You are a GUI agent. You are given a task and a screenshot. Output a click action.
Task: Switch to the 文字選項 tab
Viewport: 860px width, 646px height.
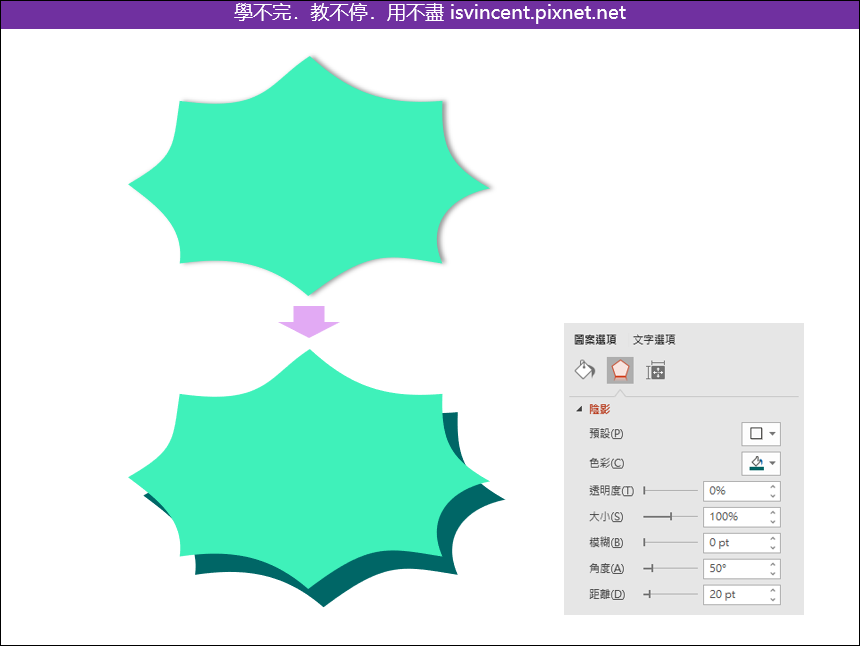(654, 339)
